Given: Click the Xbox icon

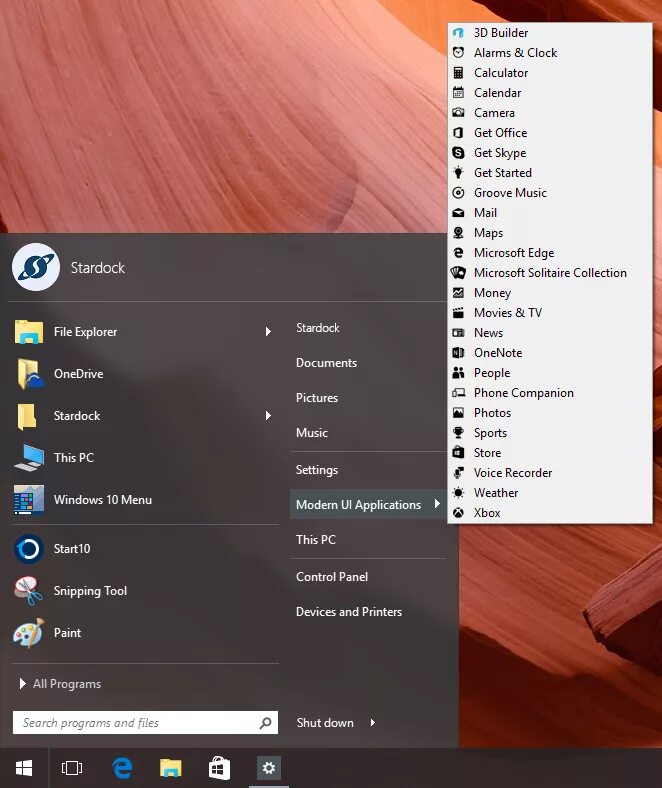Looking at the screenshot, I should point(458,513).
